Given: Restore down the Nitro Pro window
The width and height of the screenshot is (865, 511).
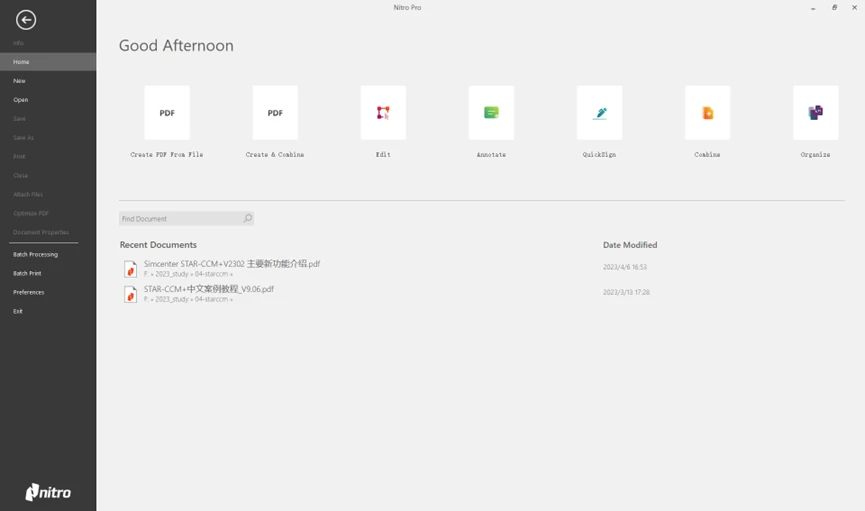Looking at the screenshot, I should [x=834, y=8].
